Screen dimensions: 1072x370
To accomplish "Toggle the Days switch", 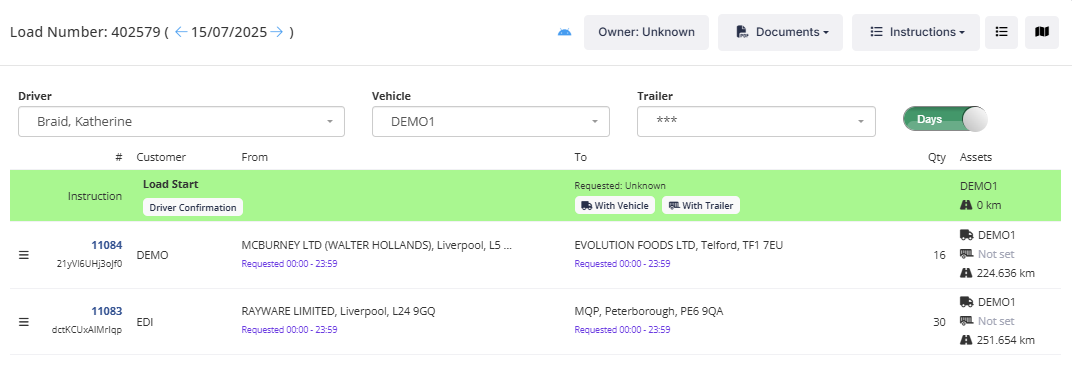I will click(x=946, y=119).
